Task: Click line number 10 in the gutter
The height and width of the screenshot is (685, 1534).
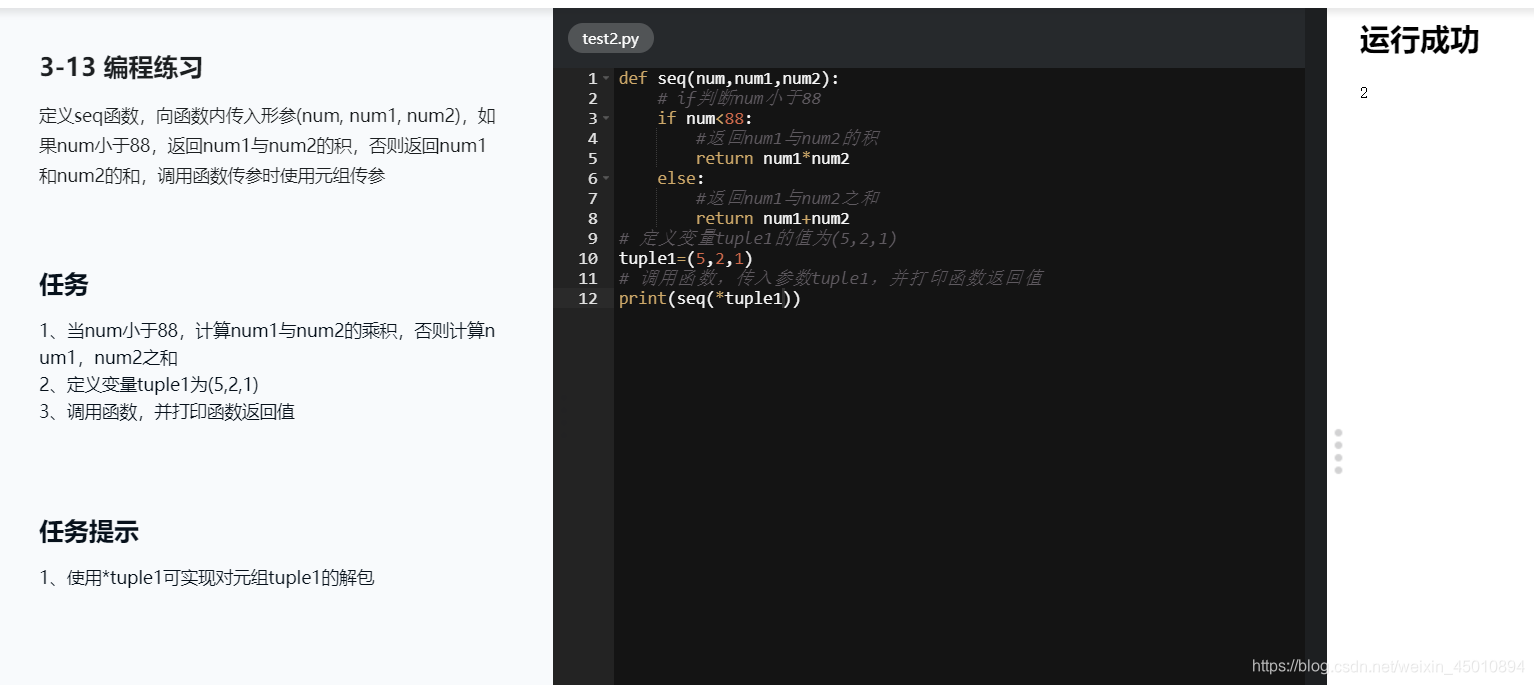Action: coord(588,258)
